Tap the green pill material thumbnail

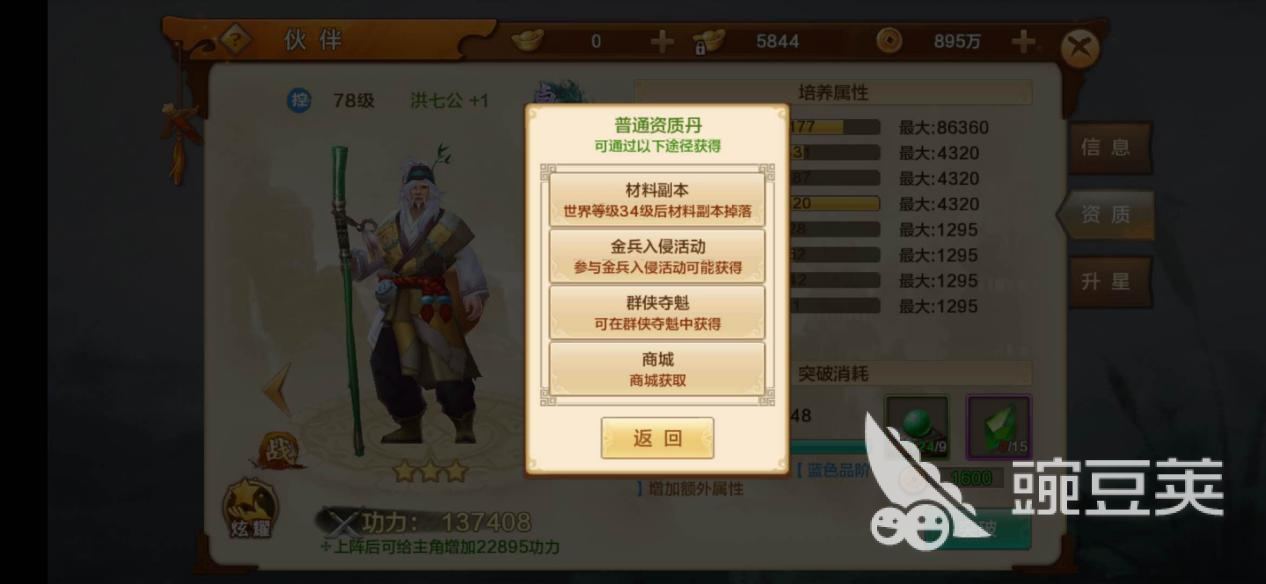pos(916,426)
